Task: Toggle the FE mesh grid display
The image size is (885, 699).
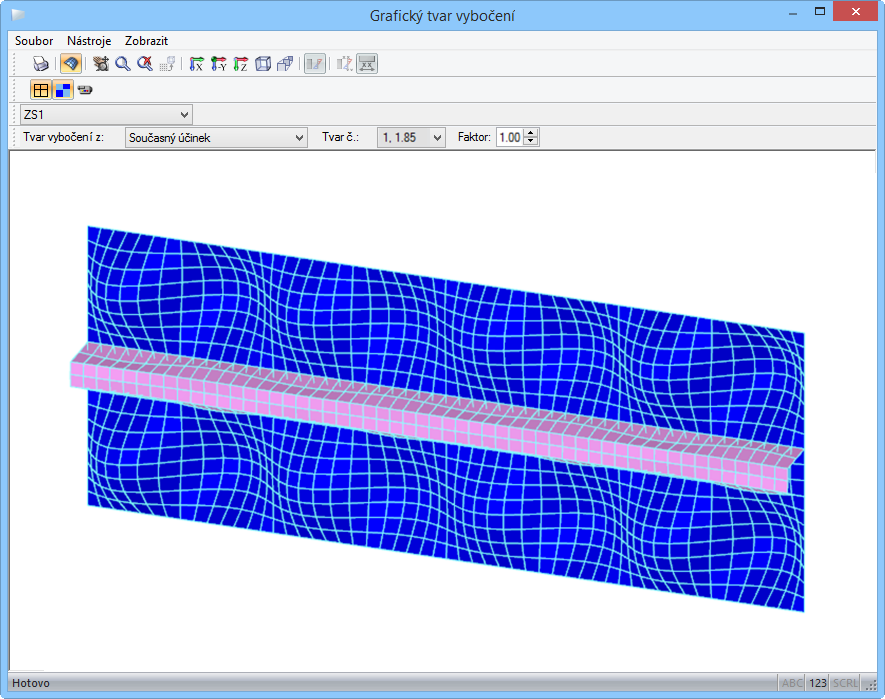Action: coord(41,90)
